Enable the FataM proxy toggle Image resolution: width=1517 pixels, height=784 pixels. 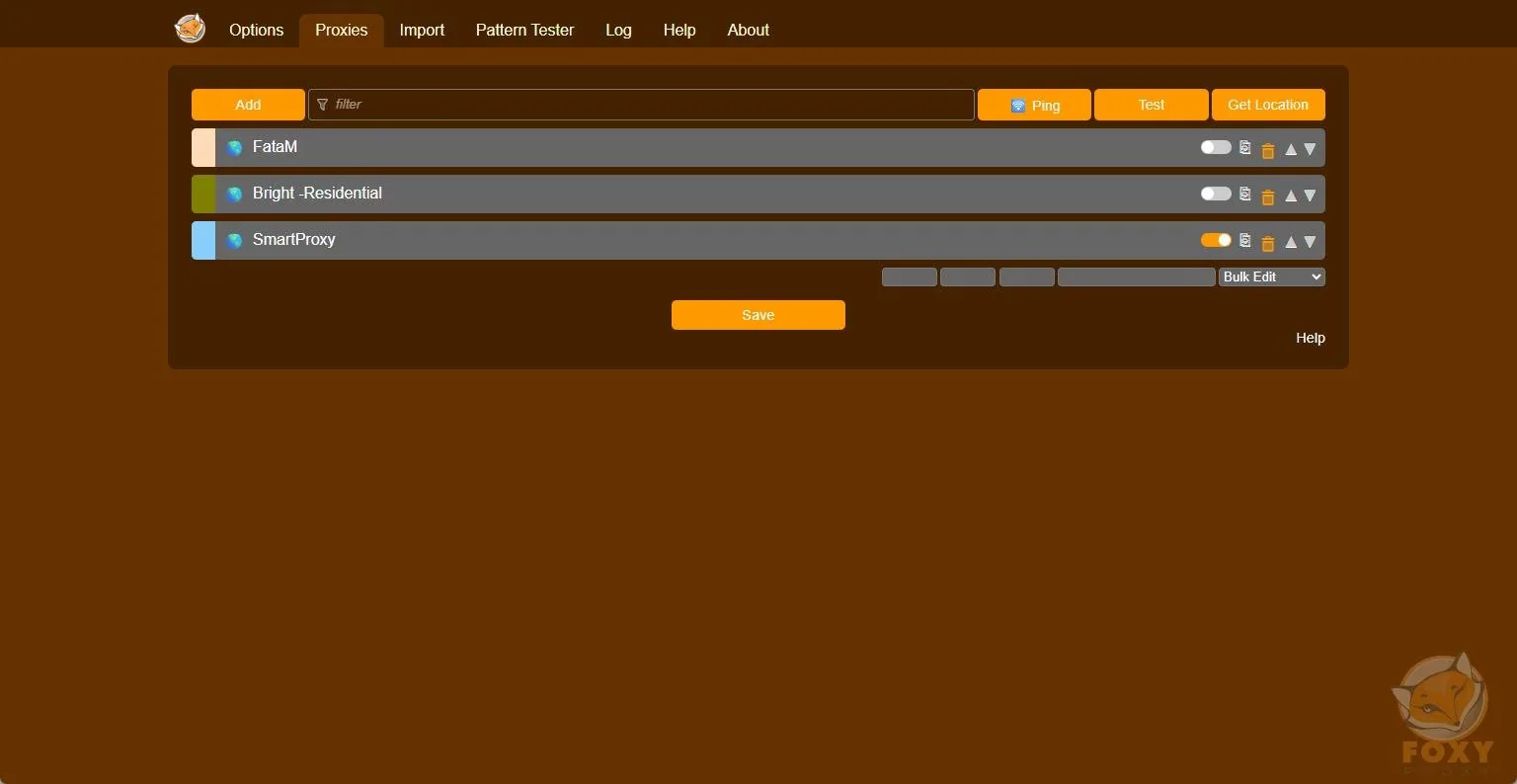click(x=1216, y=147)
